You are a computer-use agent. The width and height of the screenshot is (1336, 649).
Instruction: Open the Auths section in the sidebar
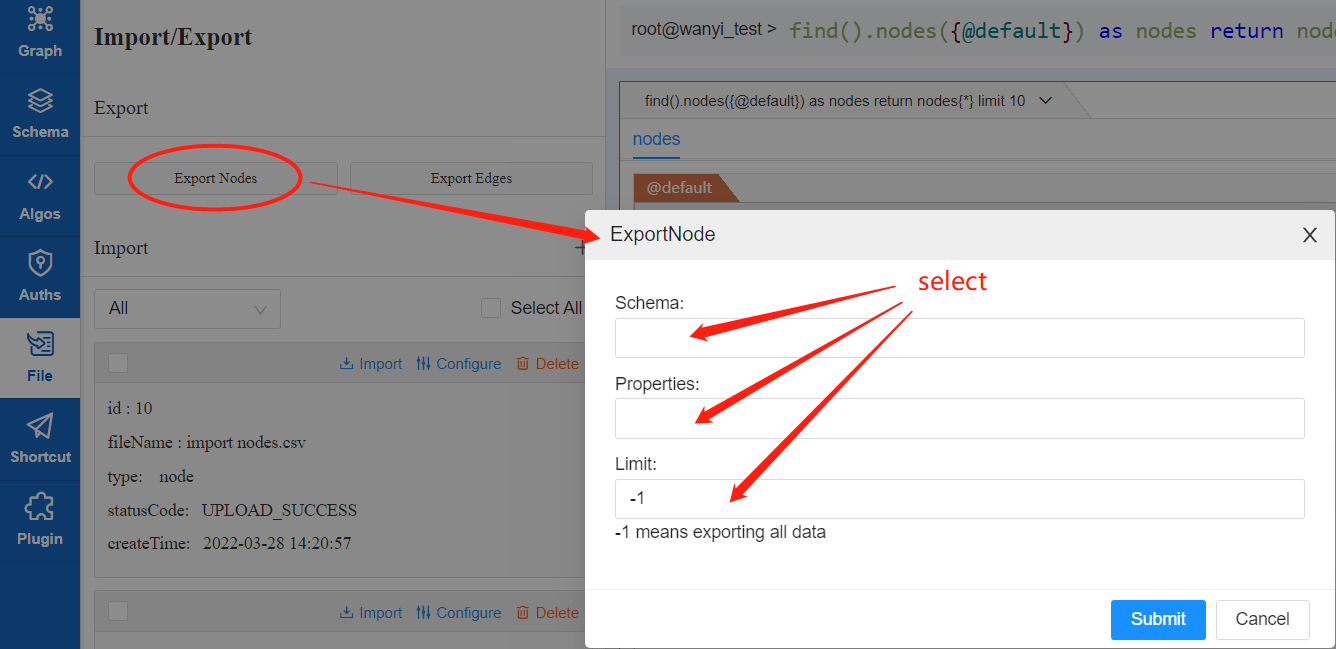coord(40,277)
